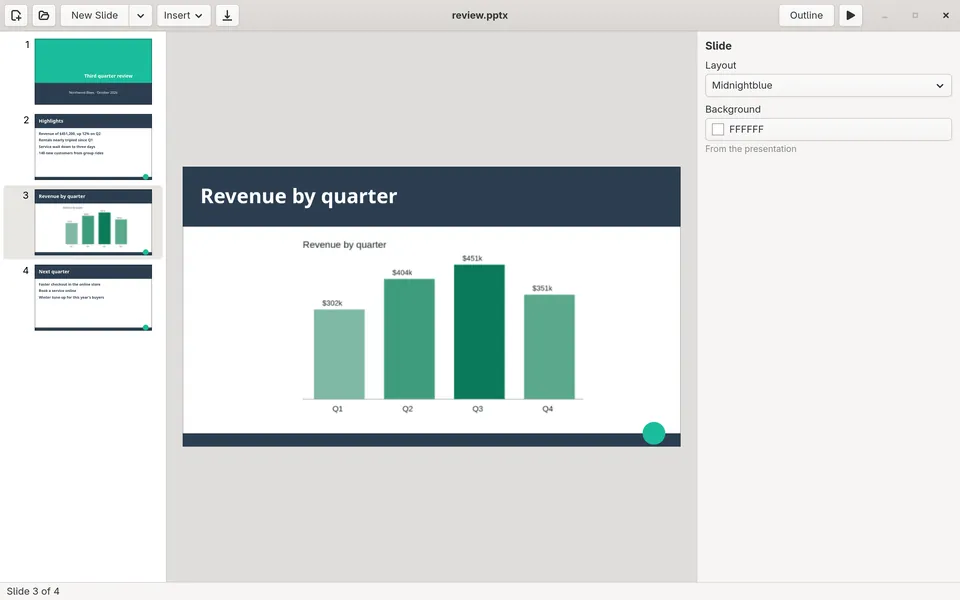Screen dimensions: 960x600
Task: Click the $351k data label
Action: tap(542, 288)
